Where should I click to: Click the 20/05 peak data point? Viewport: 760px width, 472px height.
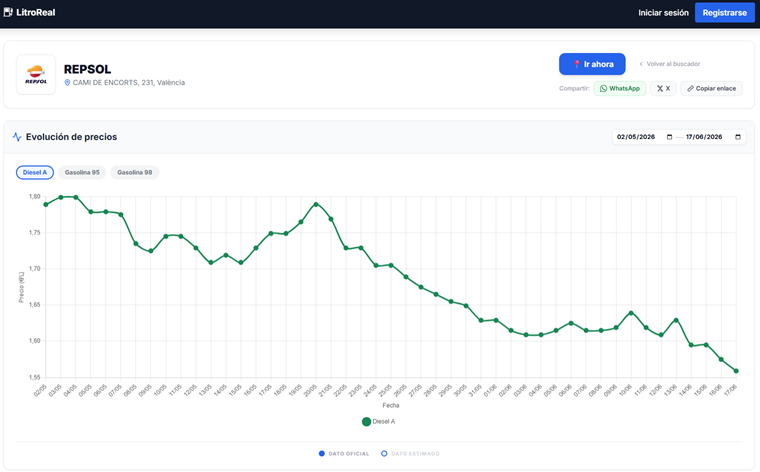[316, 205]
